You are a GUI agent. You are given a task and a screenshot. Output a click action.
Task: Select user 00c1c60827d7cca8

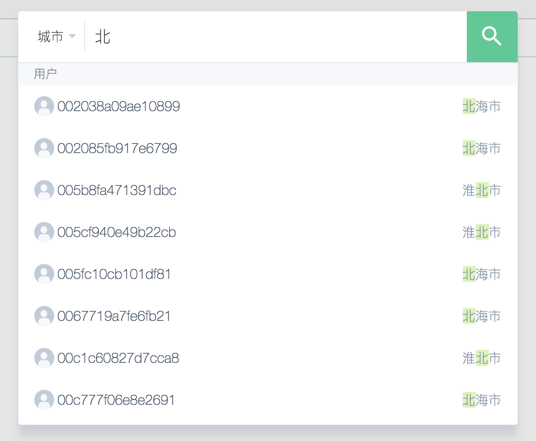coord(268,358)
